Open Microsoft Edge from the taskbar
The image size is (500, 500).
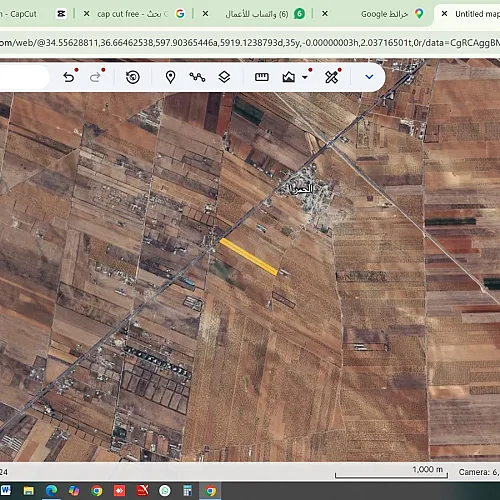[51, 490]
